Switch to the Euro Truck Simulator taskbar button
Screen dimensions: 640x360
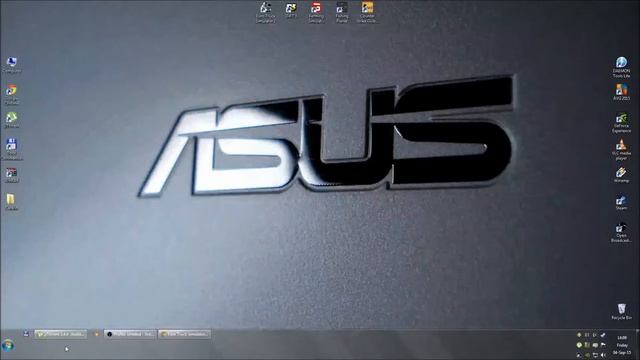[184, 334]
